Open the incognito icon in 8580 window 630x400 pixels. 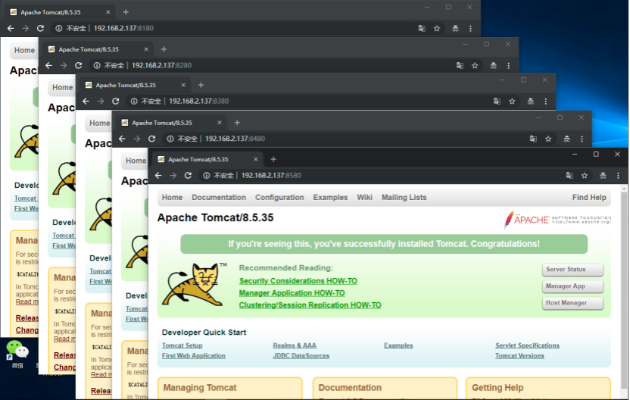tap(603, 176)
